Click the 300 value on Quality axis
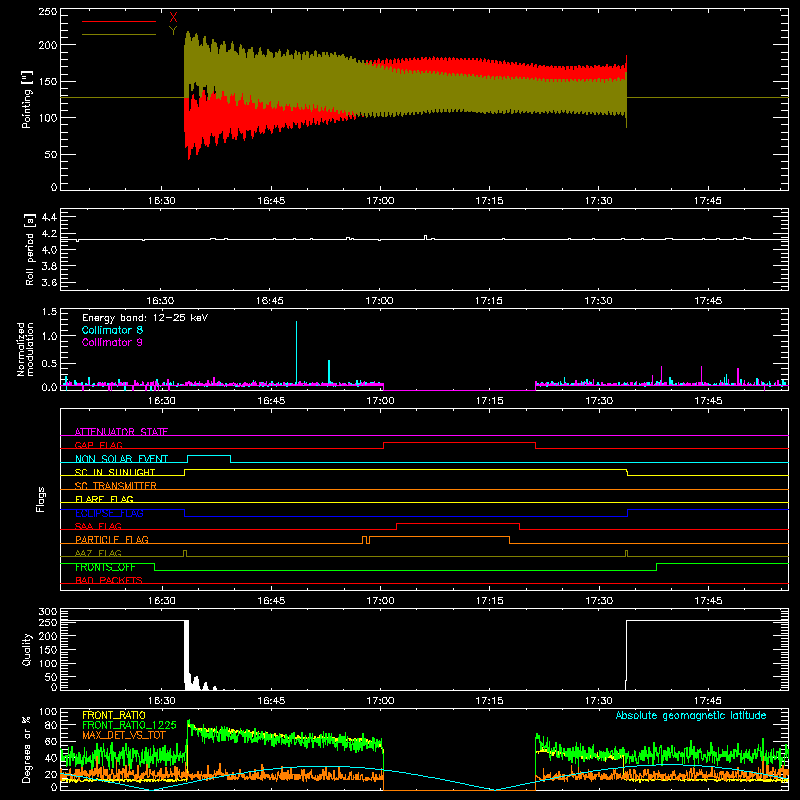The image size is (800, 800). 48,612
